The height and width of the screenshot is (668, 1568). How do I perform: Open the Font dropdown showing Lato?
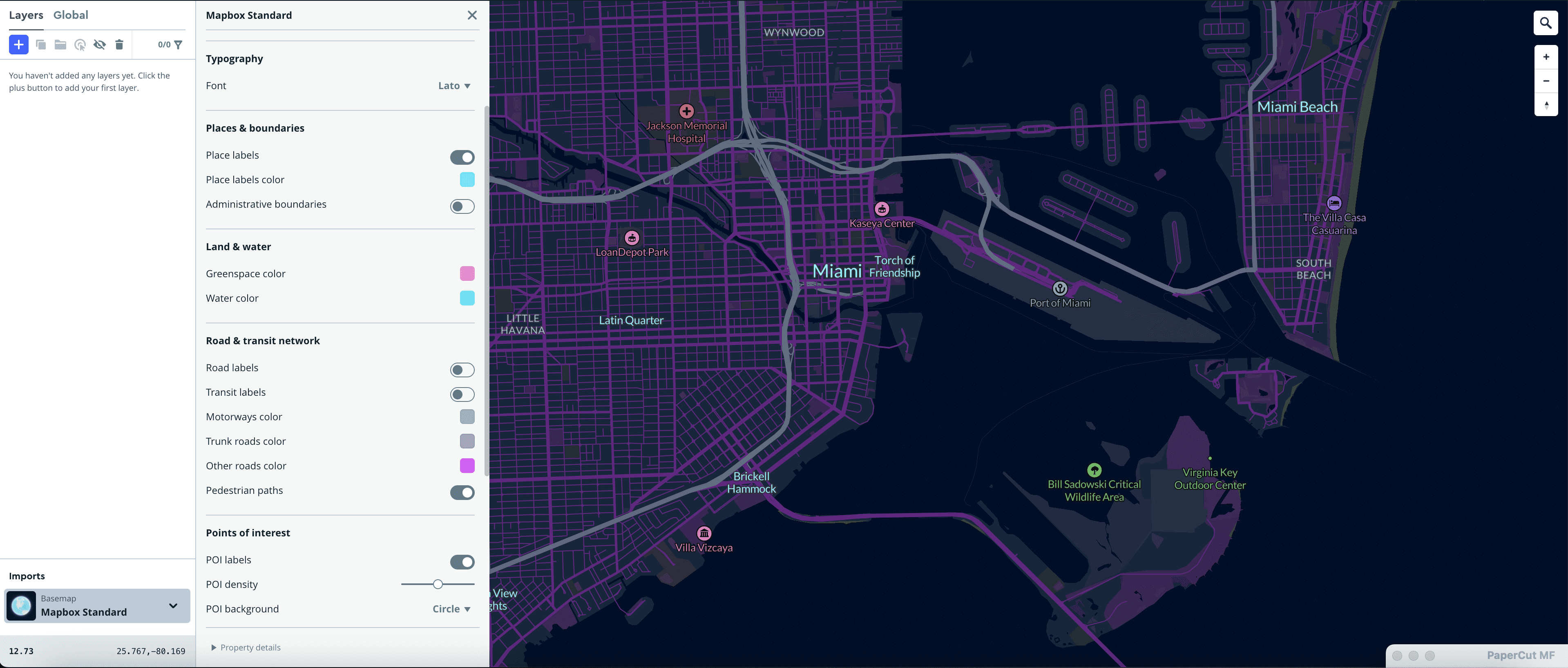pyautogui.click(x=453, y=85)
